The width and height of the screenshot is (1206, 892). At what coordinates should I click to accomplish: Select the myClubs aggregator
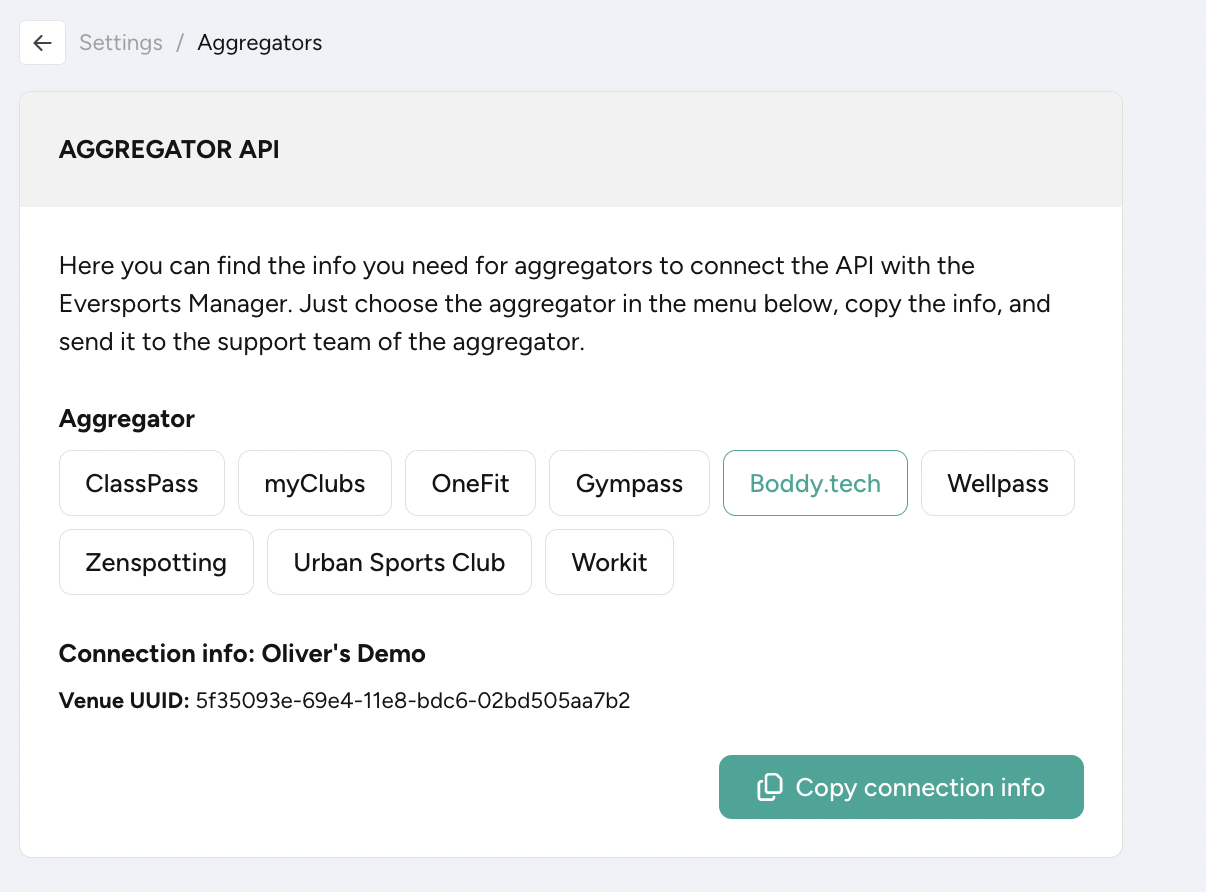[x=315, y=484]
